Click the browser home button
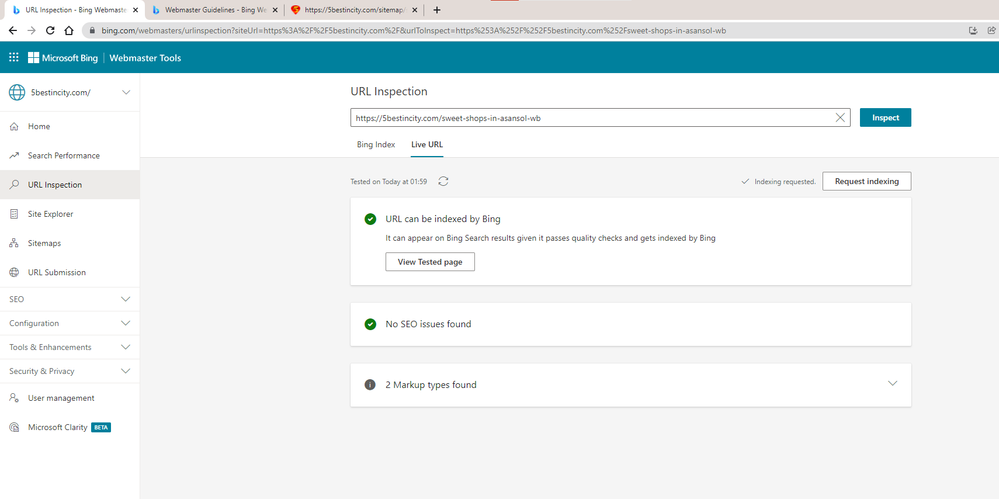Screen dimensions: 999x499 tap(69, 30)
